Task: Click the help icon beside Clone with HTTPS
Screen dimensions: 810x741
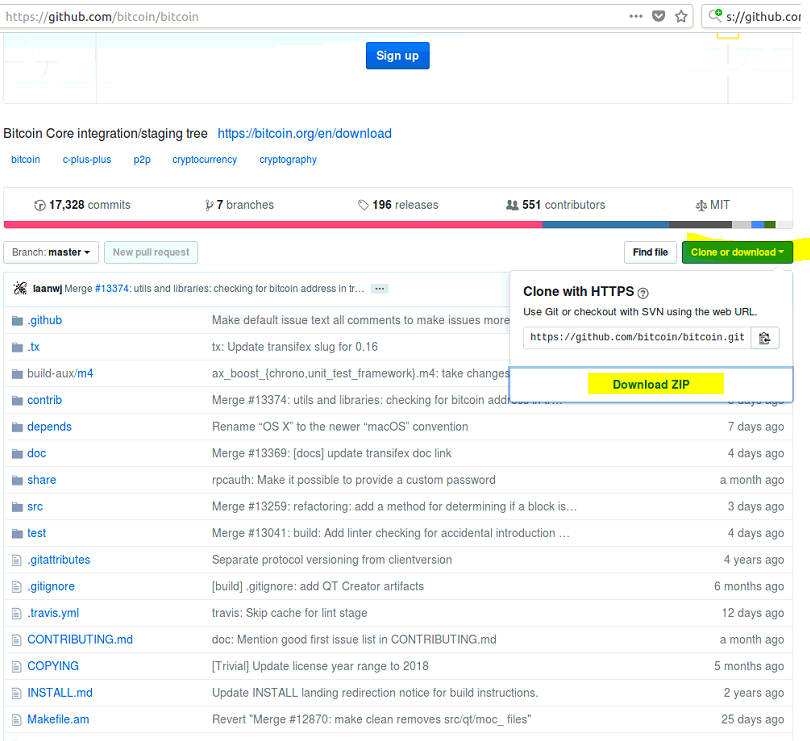Action: [x=643, y=293]
